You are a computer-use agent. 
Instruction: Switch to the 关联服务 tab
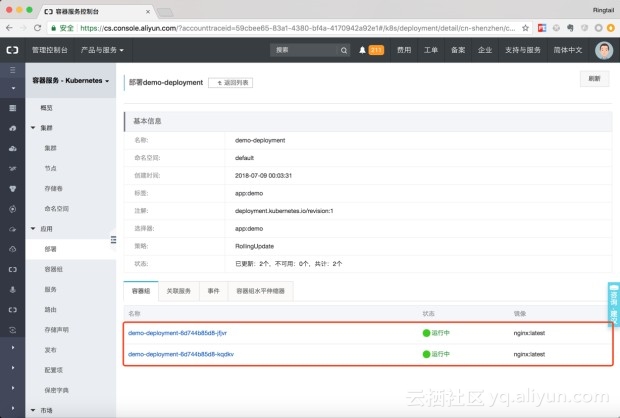click(179, 291)
